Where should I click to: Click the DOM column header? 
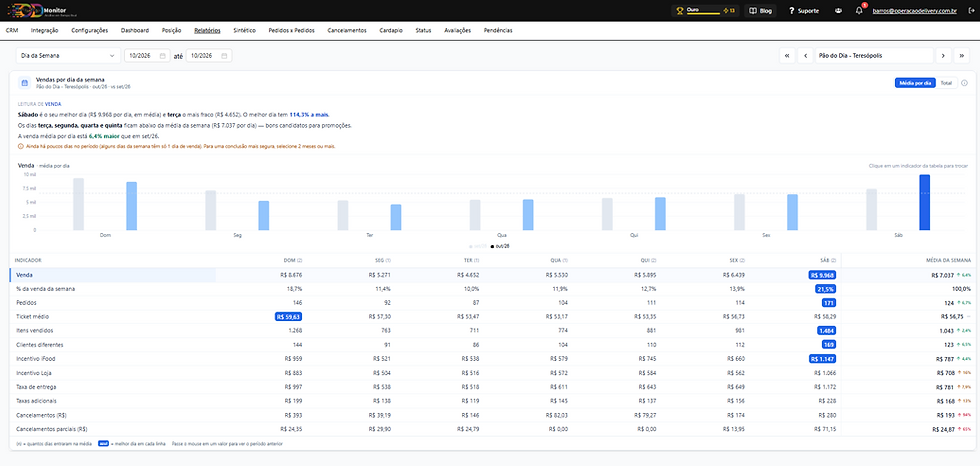293,260
